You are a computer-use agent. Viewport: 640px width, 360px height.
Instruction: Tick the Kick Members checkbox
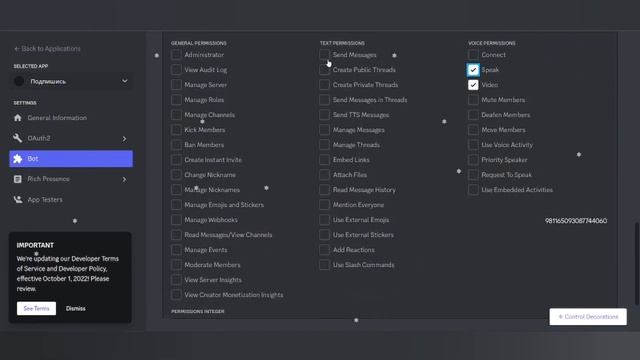click(x=176, y=130)
